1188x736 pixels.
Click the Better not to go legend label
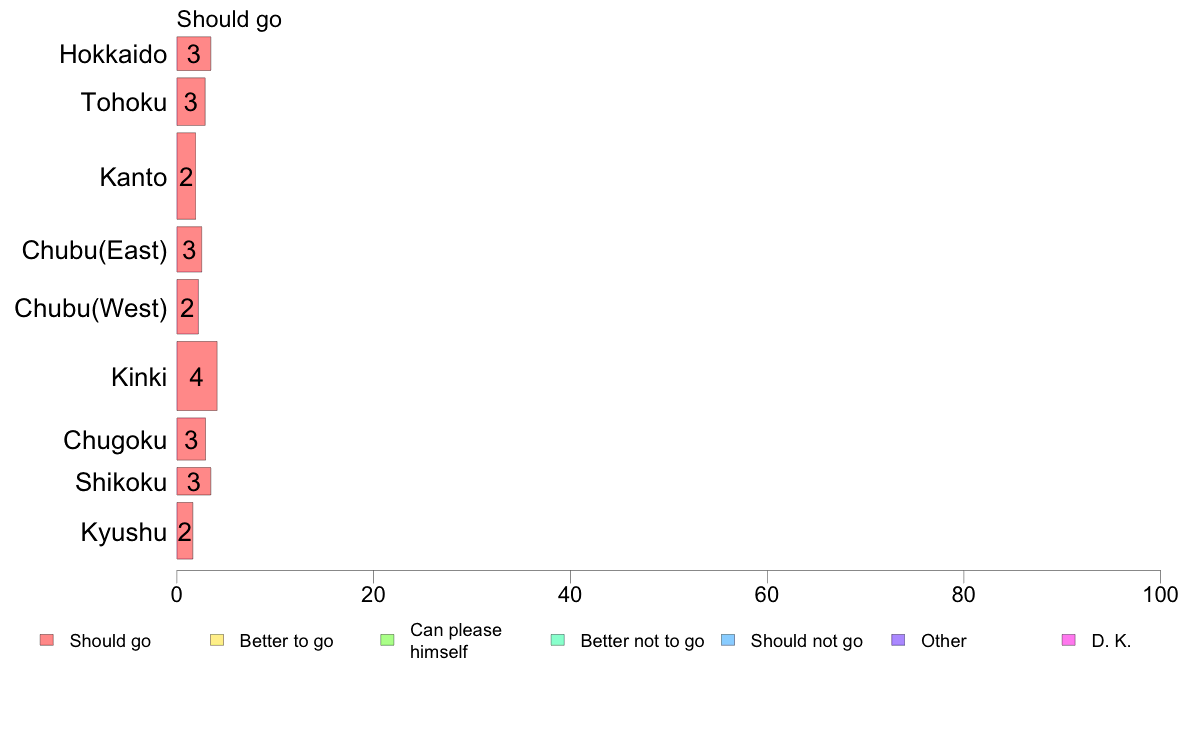[x=642, y=641]
